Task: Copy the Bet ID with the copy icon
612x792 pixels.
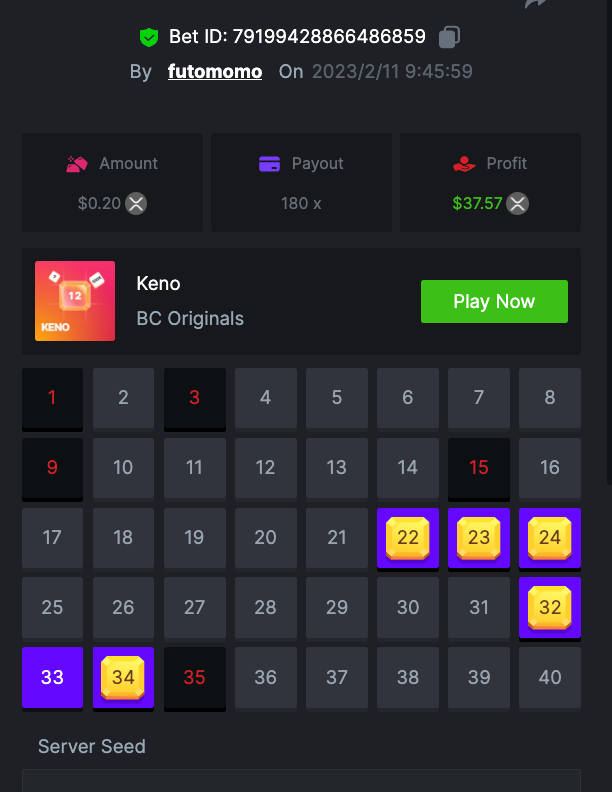Action: pyautogui.click(x=449, y=37)
